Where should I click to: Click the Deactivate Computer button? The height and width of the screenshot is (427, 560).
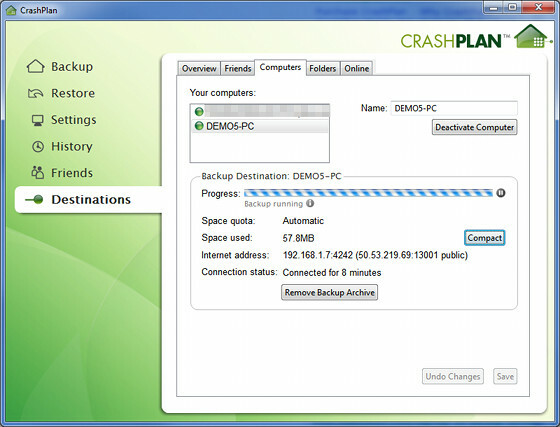pyautogui.click(x=474, y=127)
